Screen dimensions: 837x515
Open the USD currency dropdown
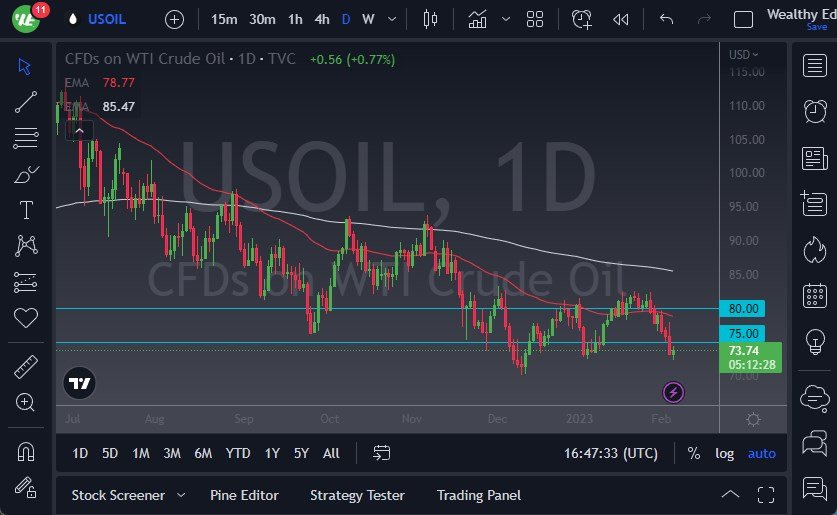tap(744, 55)
